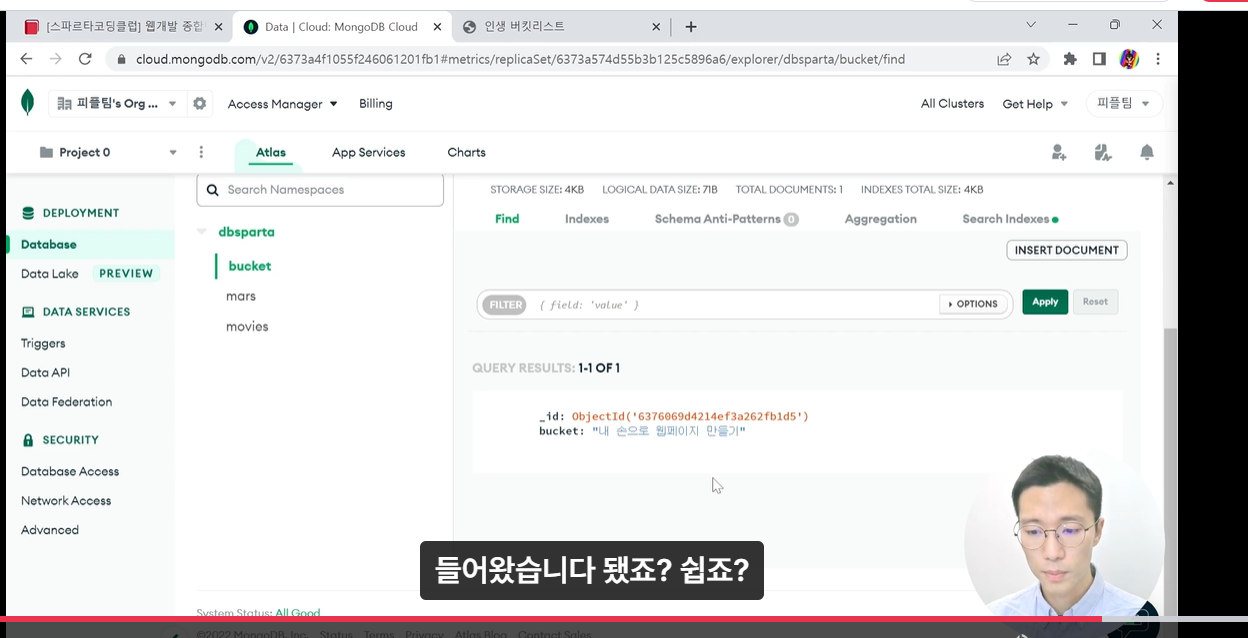The width and height of the screenshot is (1248, 638).
Task: Go to All Clusters
Action: (952, 104)
